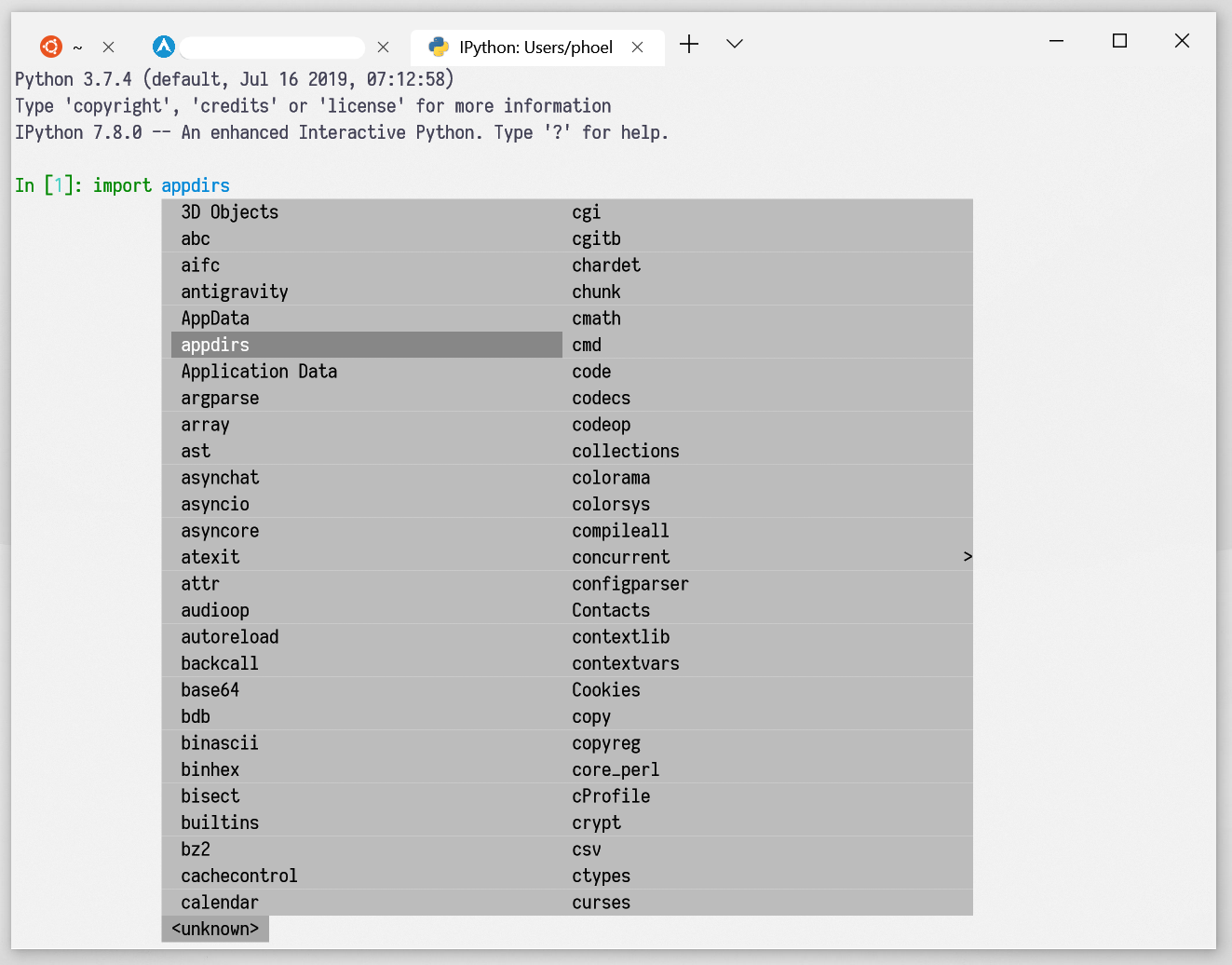Select 3D Objects at the top of the list
1232x965 pixels.
click(230, 212)
